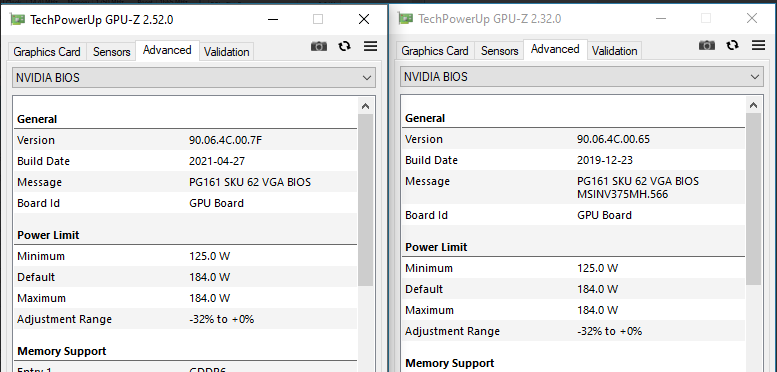The width and height of the screenshot is (777, 372).
Task: Click Memory Support header in GPU-Z 2.52.0
Action: click(x=61, y=351)
